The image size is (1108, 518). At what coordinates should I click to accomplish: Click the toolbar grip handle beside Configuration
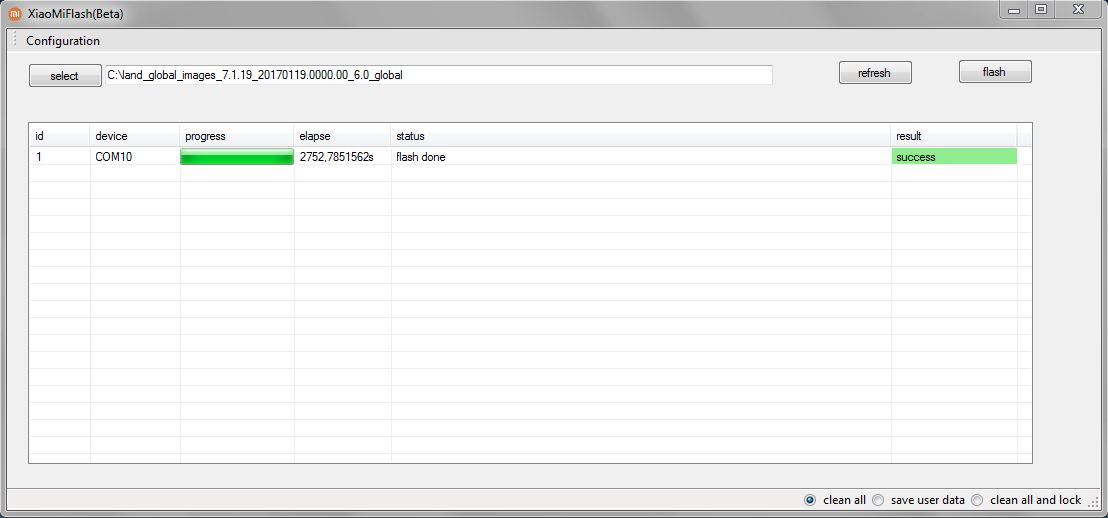[x=13, y=41]
